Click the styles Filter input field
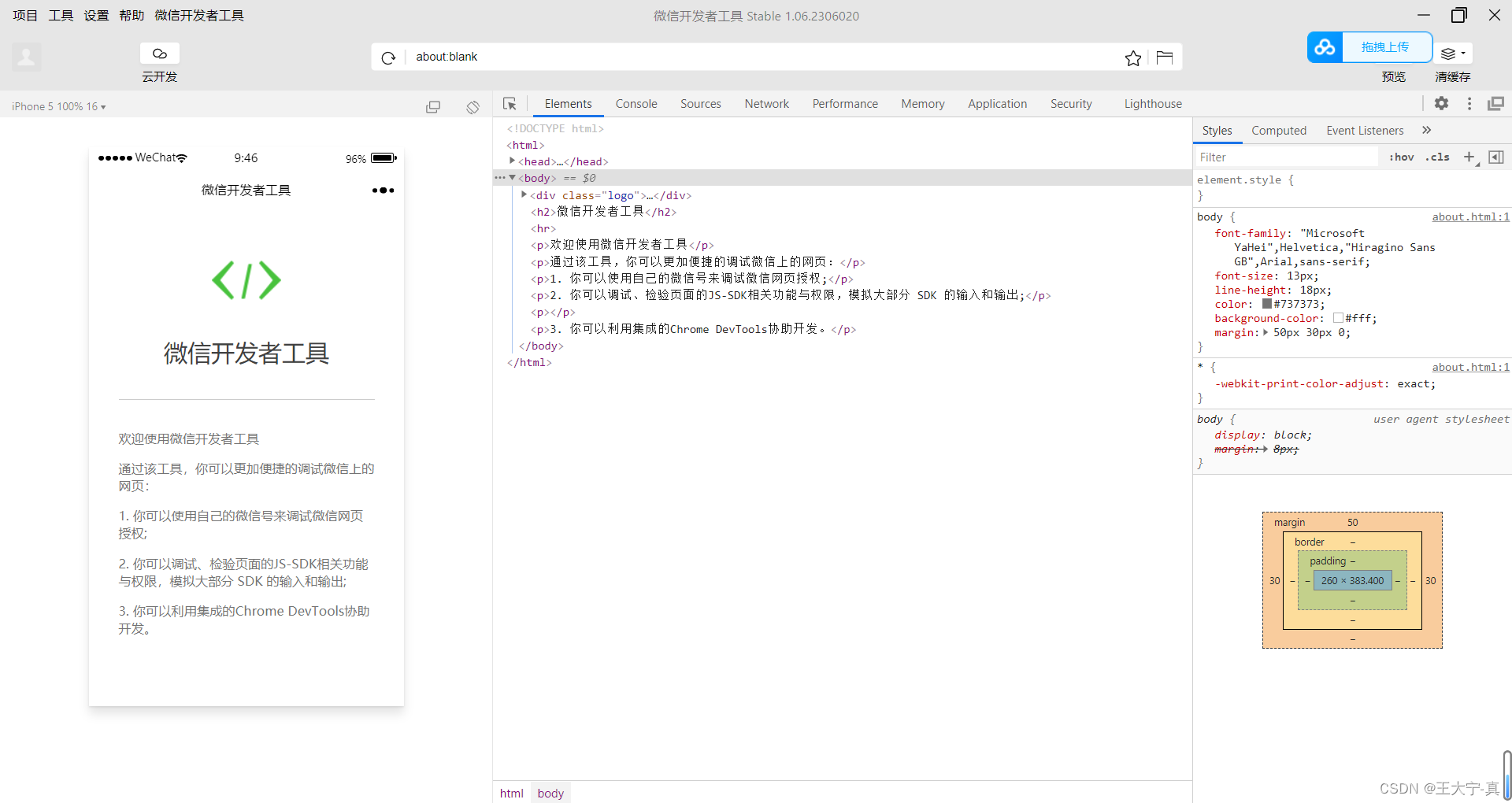 click(x=1288, y=157)
